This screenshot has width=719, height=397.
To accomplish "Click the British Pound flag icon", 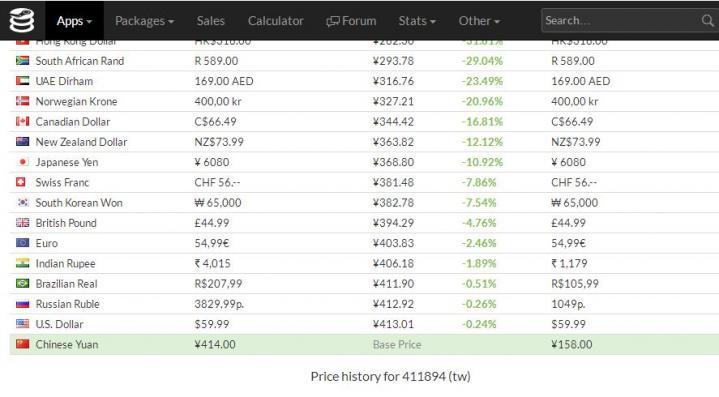I will tap(22, 223).
